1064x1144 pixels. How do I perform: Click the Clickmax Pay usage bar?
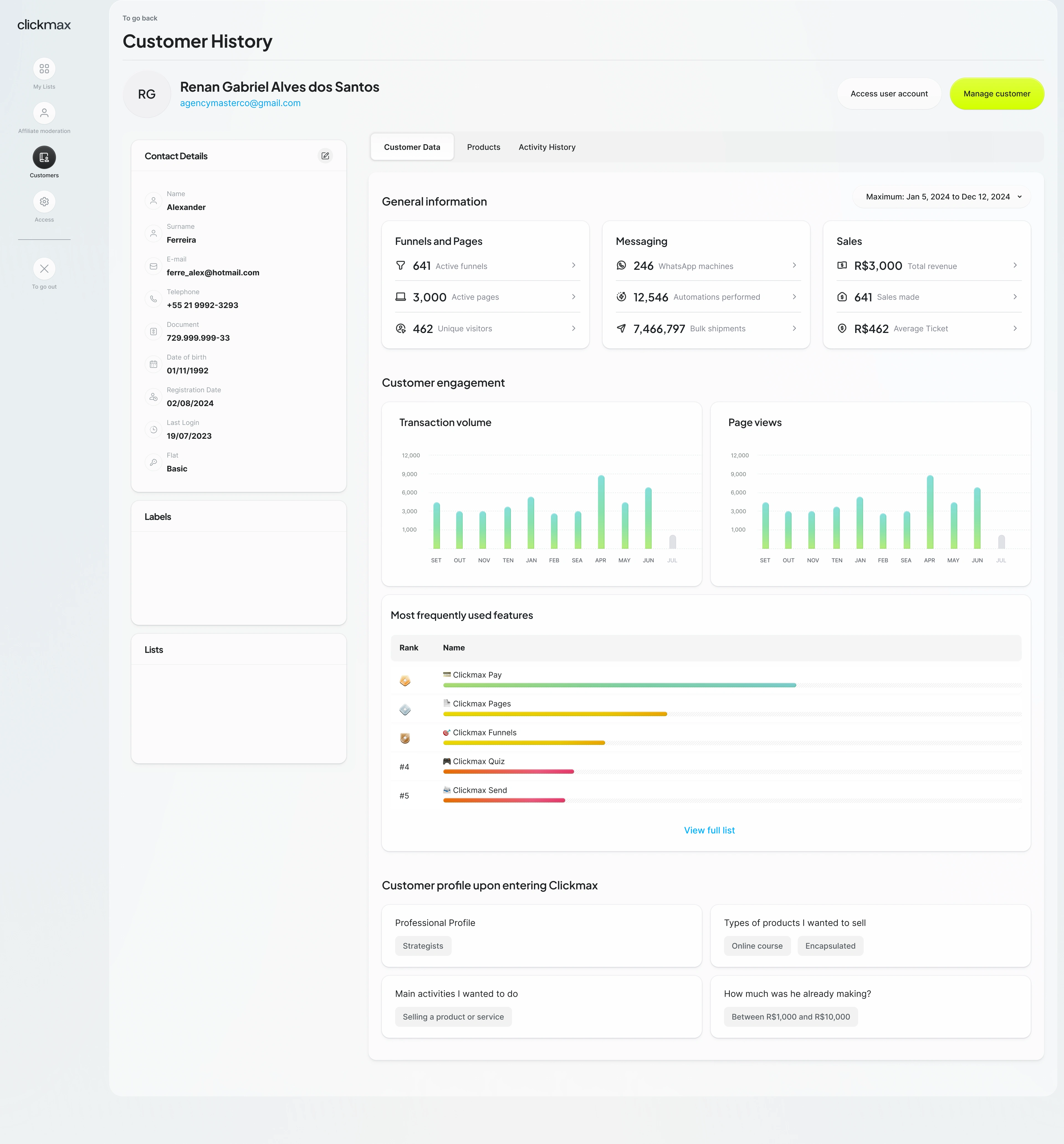click(619, 685)
